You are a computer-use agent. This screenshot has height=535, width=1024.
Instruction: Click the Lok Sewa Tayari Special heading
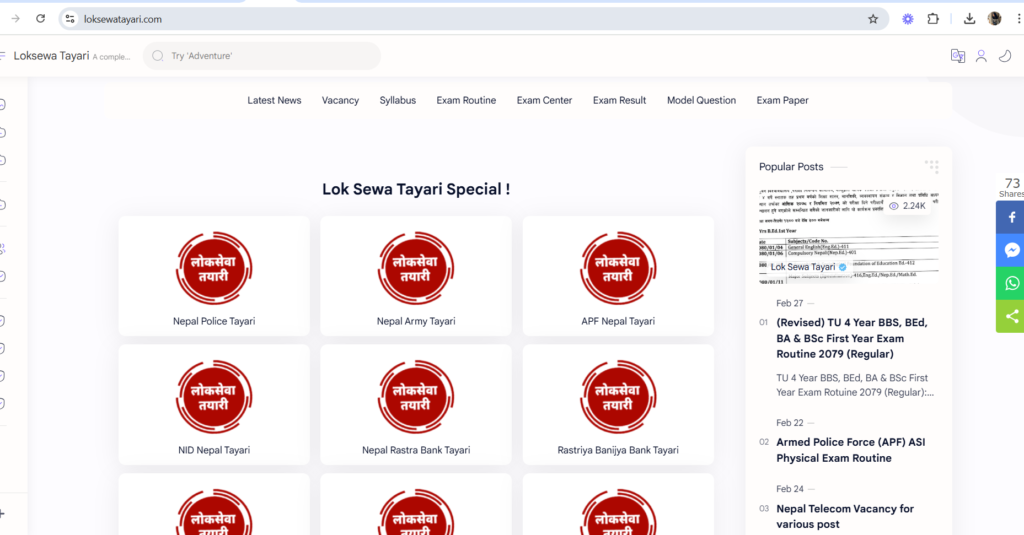pyautogui.click(x=416, y=189)
